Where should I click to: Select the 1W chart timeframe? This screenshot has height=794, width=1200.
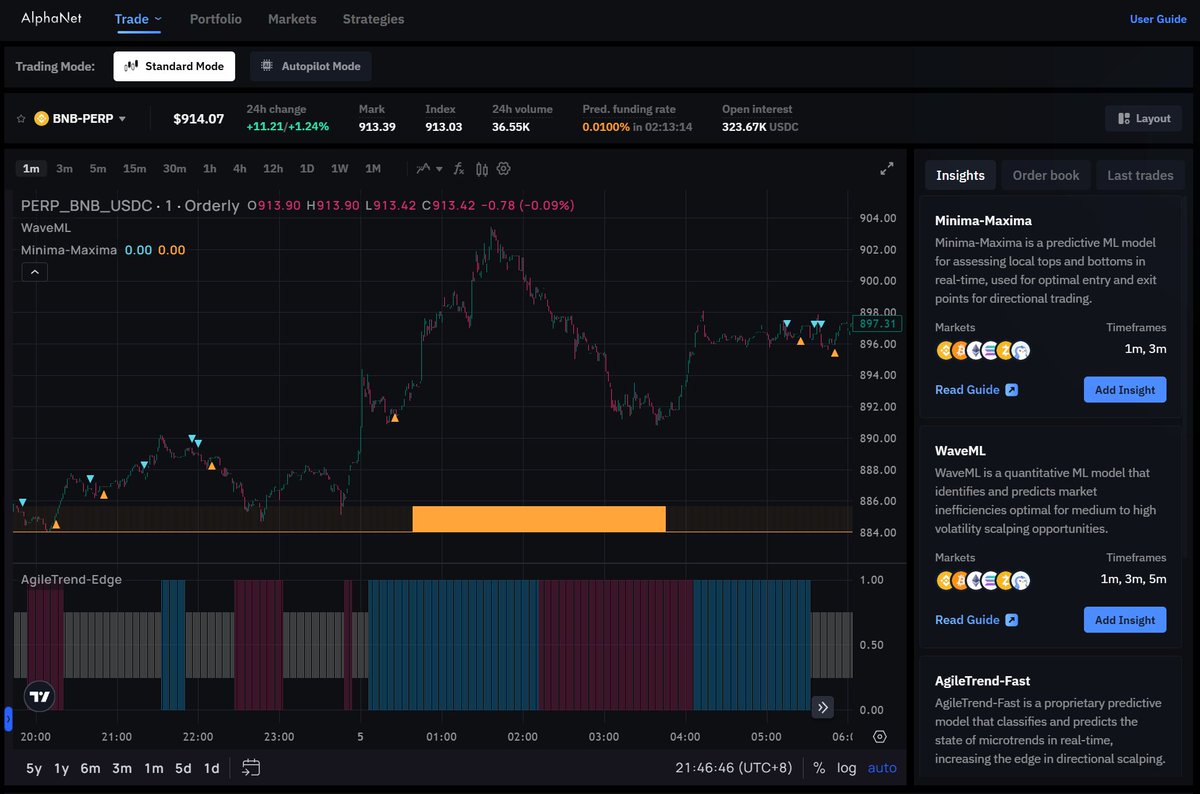point(340,169)
